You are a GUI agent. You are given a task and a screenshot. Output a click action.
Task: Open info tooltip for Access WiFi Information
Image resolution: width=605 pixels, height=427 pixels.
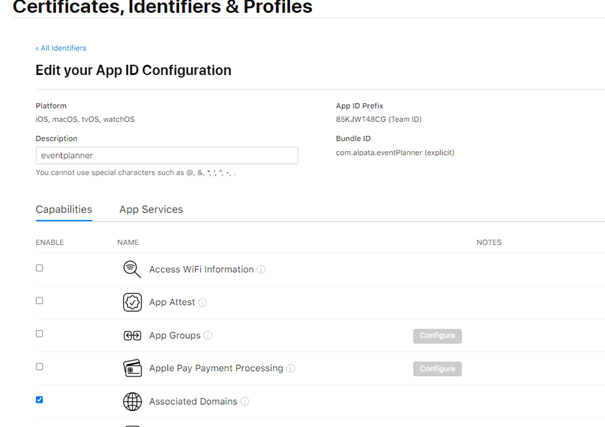pos(261,270)
